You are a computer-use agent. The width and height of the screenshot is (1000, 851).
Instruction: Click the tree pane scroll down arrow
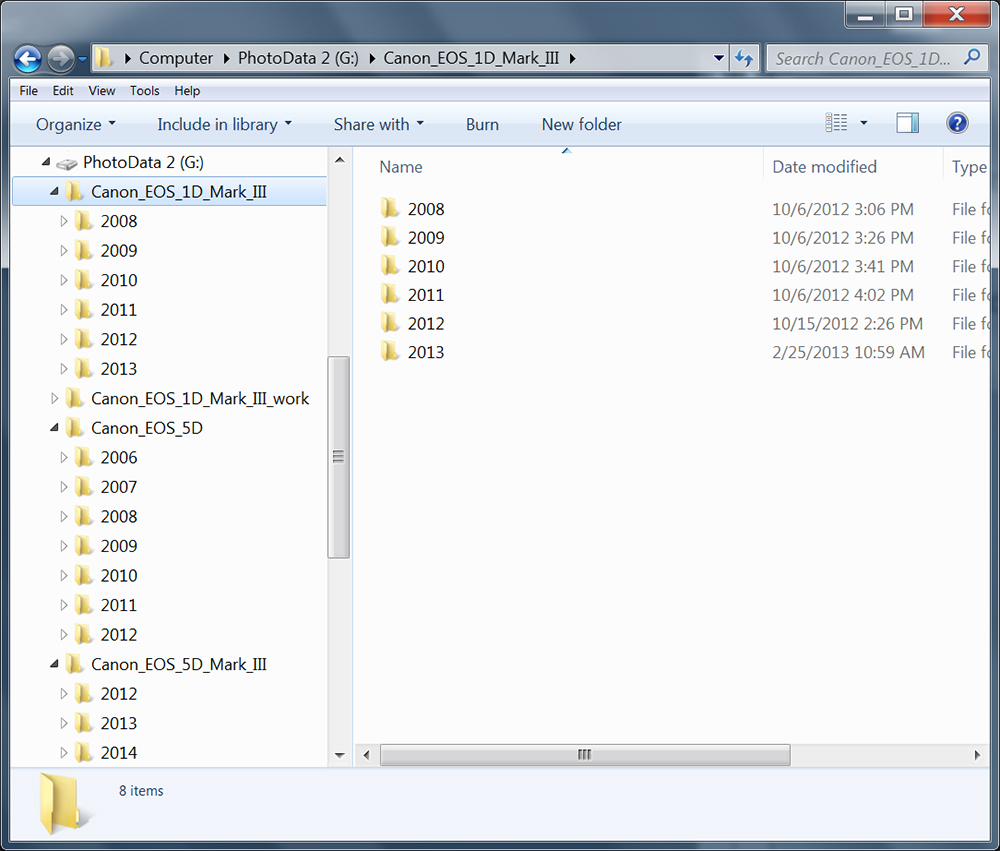(x=339, y=755)
